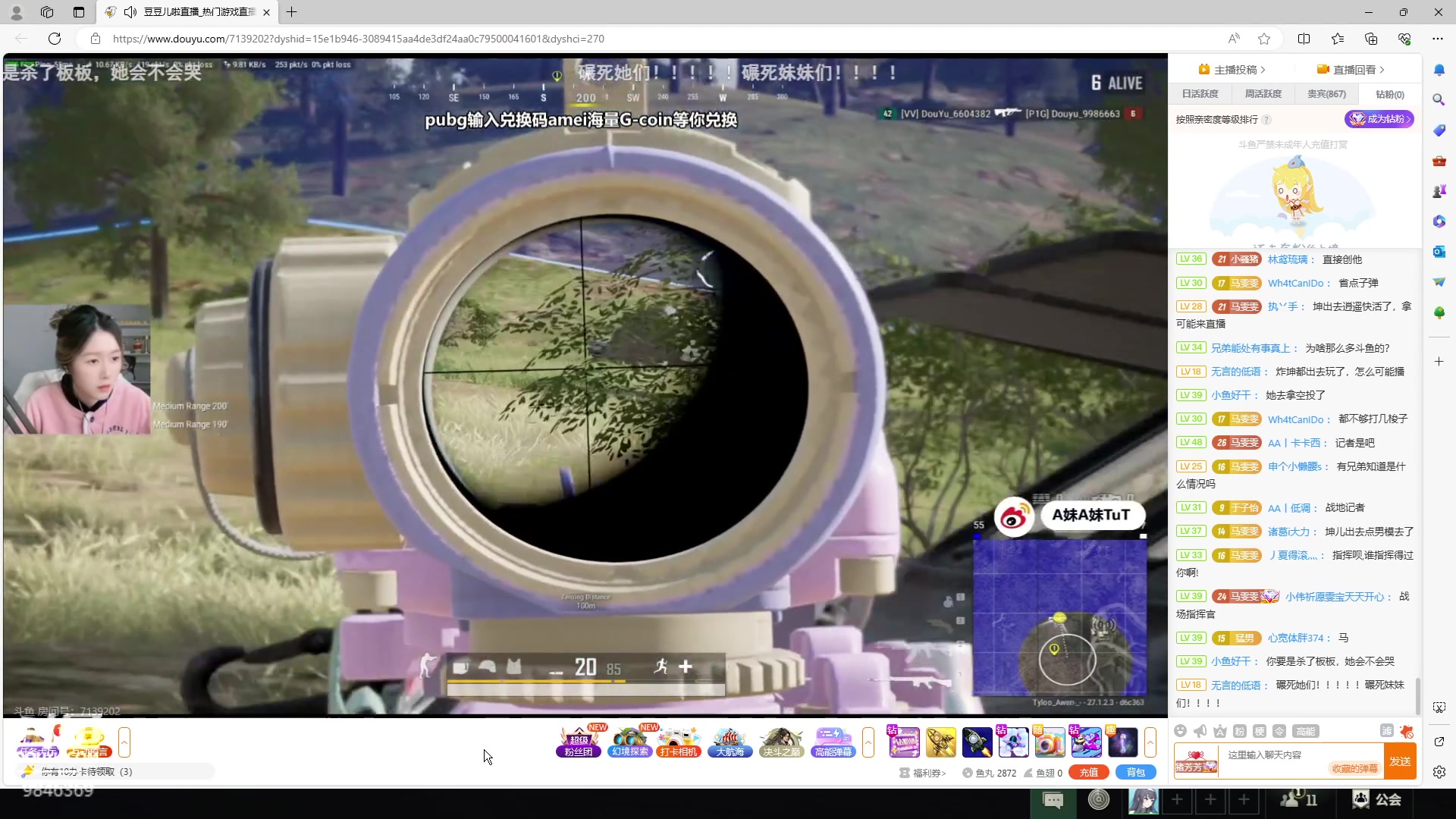Open the golden trophy activity icon
This screenshot has width=1456, height=819.
coord(89,742)
